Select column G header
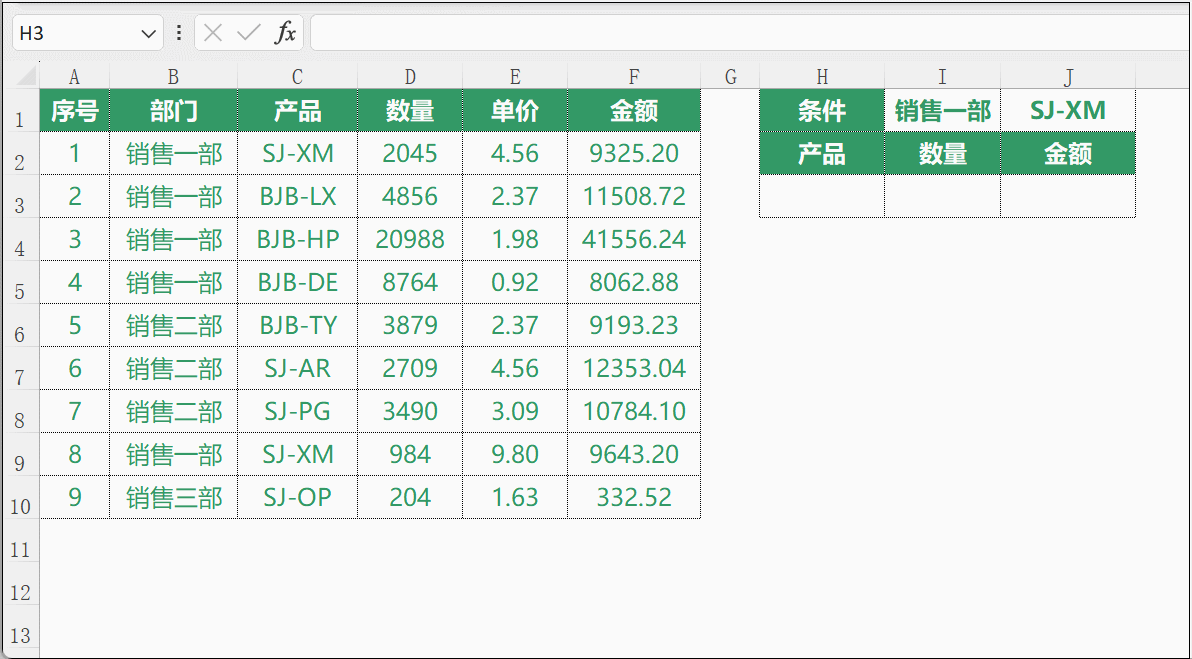 (x=730, y=77)
